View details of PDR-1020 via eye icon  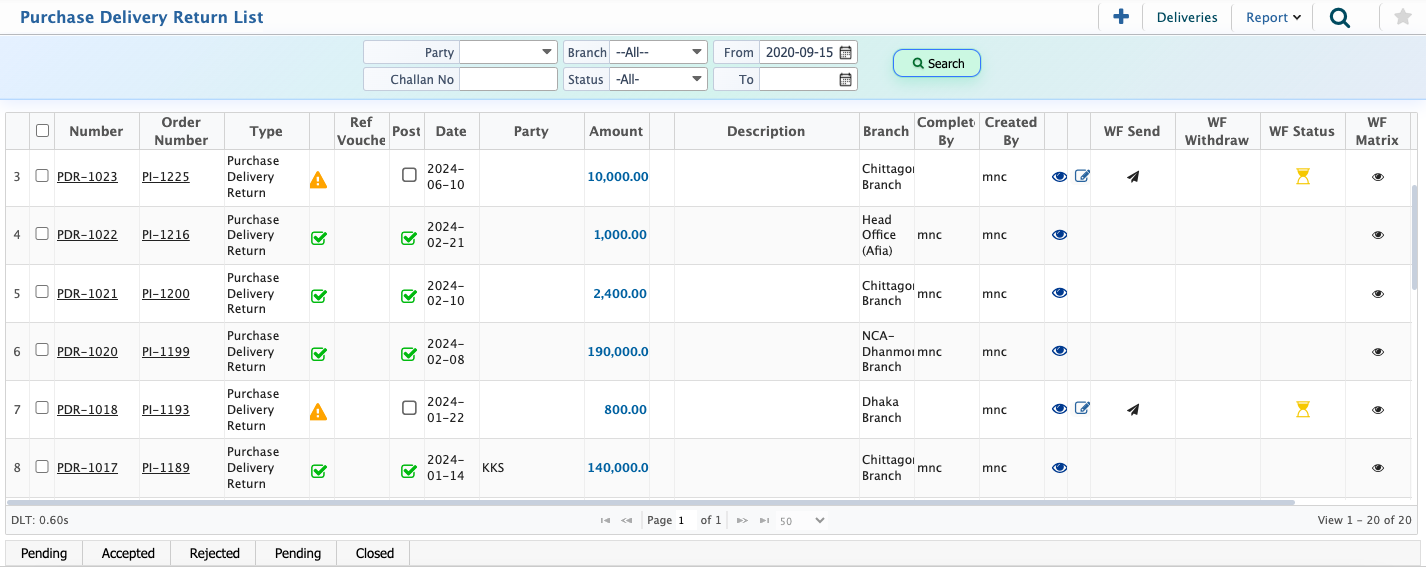1059,351
